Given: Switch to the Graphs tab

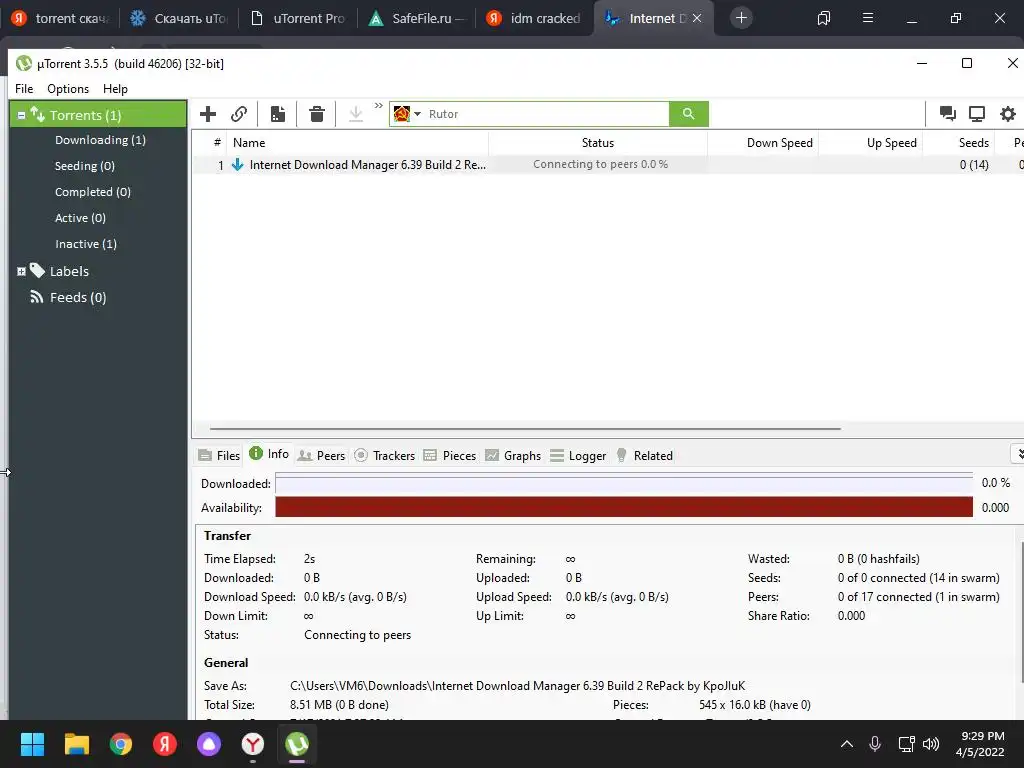Looking at the screenshot, I should click(513, 456).
